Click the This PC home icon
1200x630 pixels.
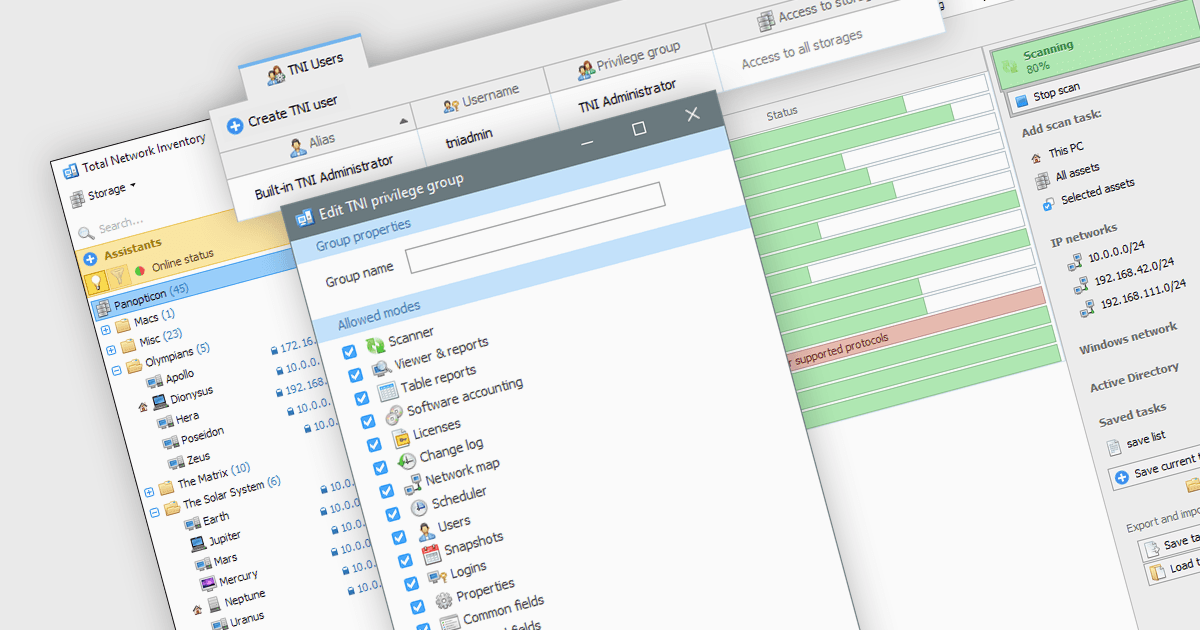point(1037,157)
